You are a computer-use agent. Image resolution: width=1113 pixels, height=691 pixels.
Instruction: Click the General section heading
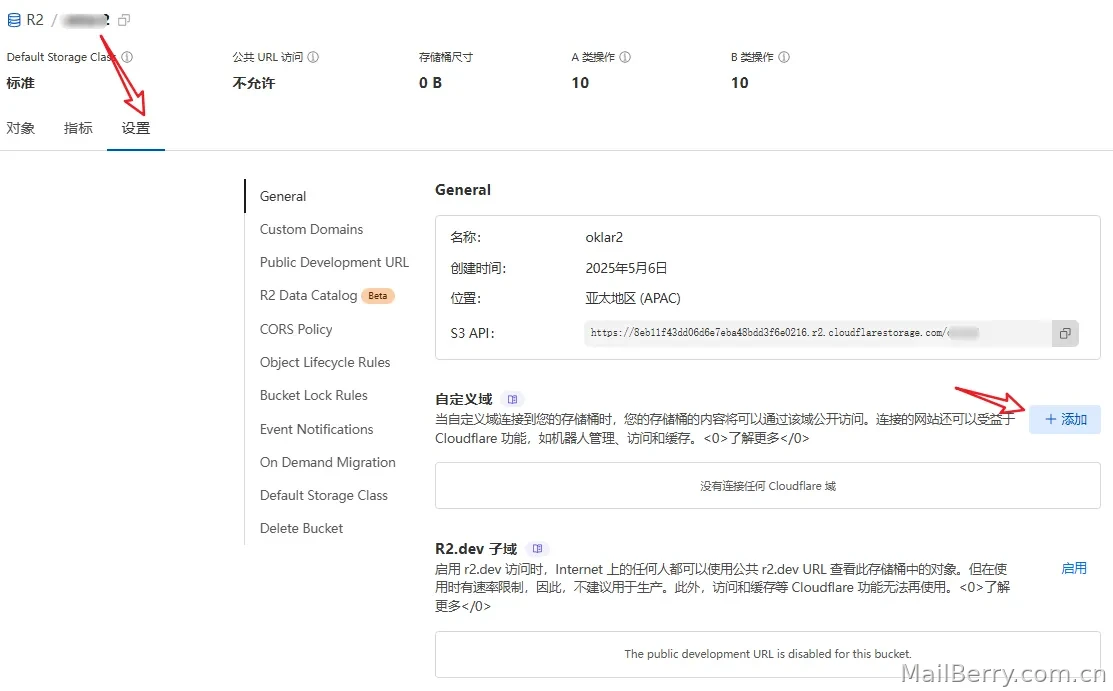(x=463, y=190)
